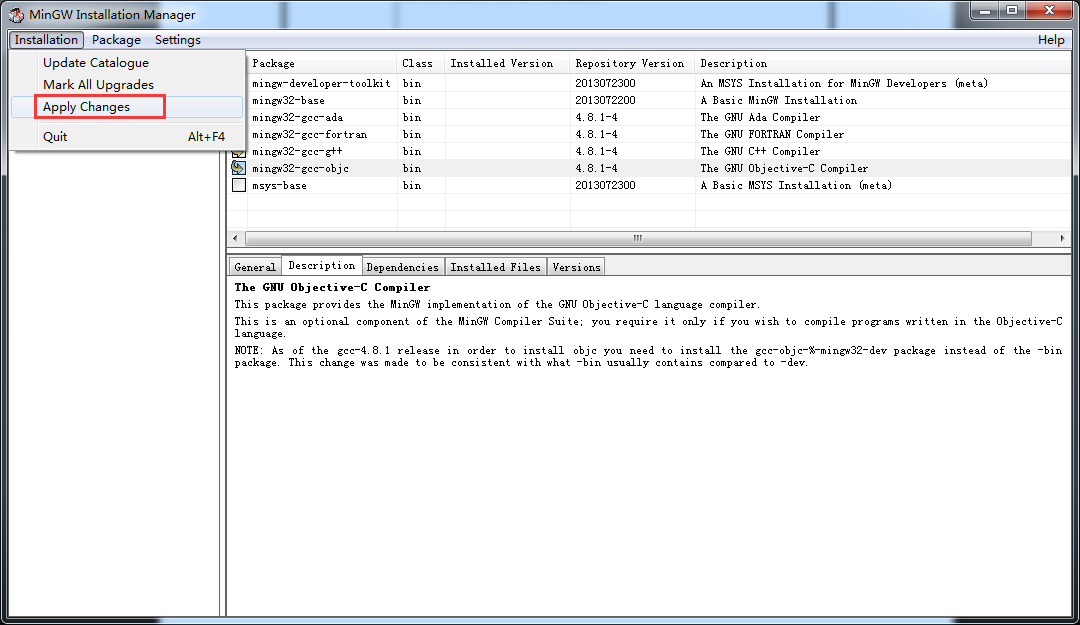The image size is (1080, 625).
Task: Open the MinGW app icon in title bar
Action: [16, 14]
